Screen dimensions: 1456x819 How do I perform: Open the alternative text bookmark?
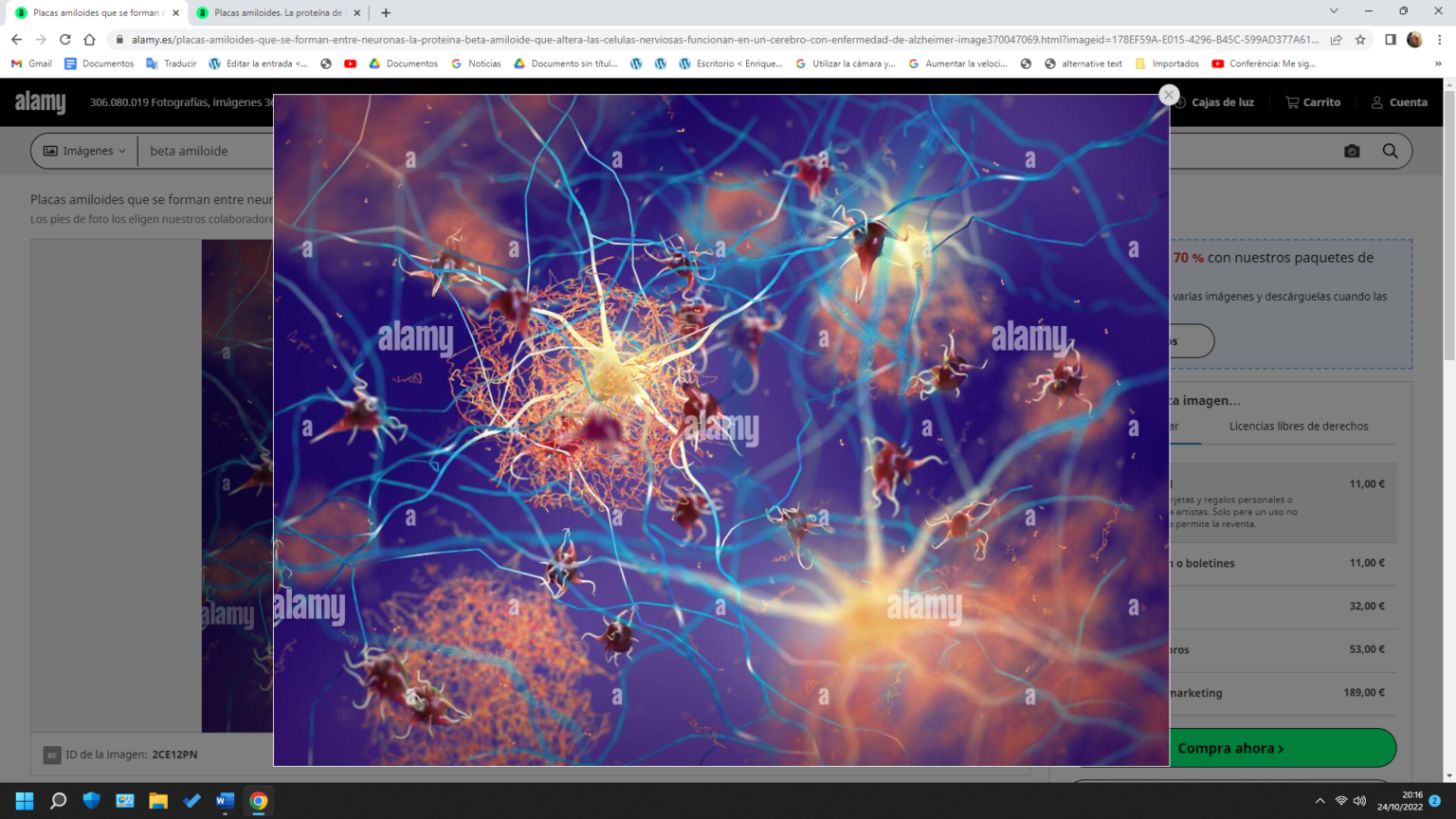tap(1083, 64)
